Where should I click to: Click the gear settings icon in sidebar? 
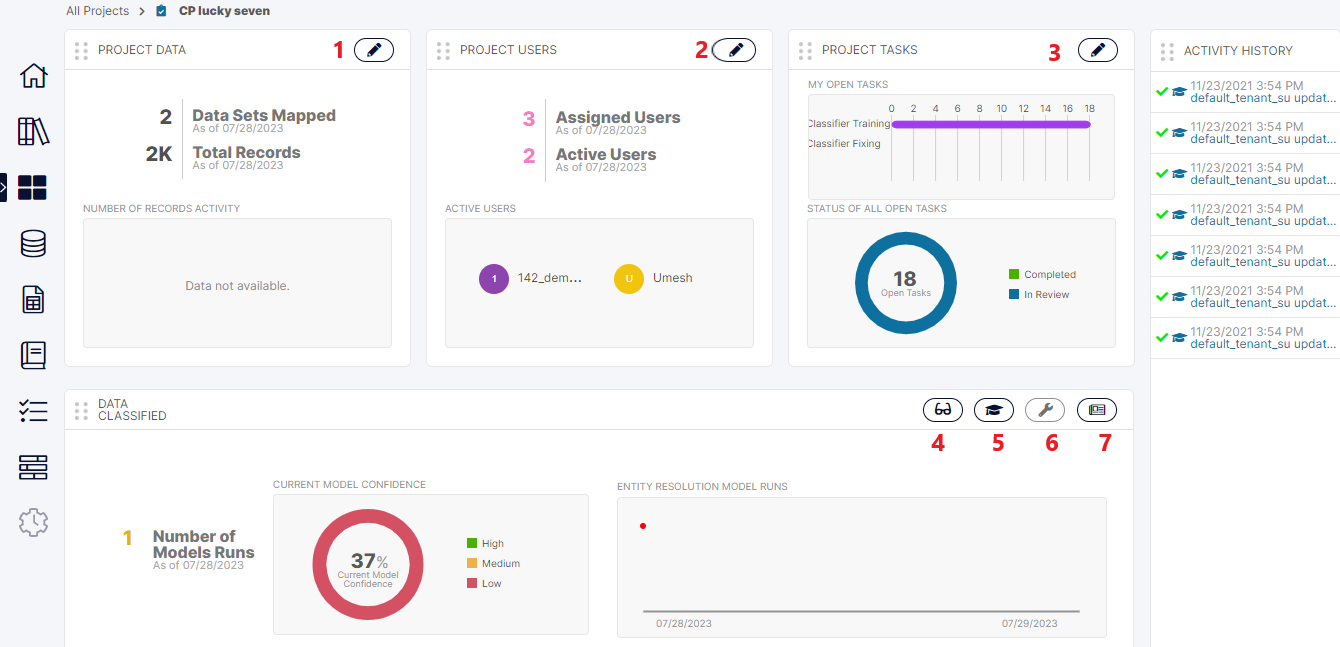[x=33, y=521]
